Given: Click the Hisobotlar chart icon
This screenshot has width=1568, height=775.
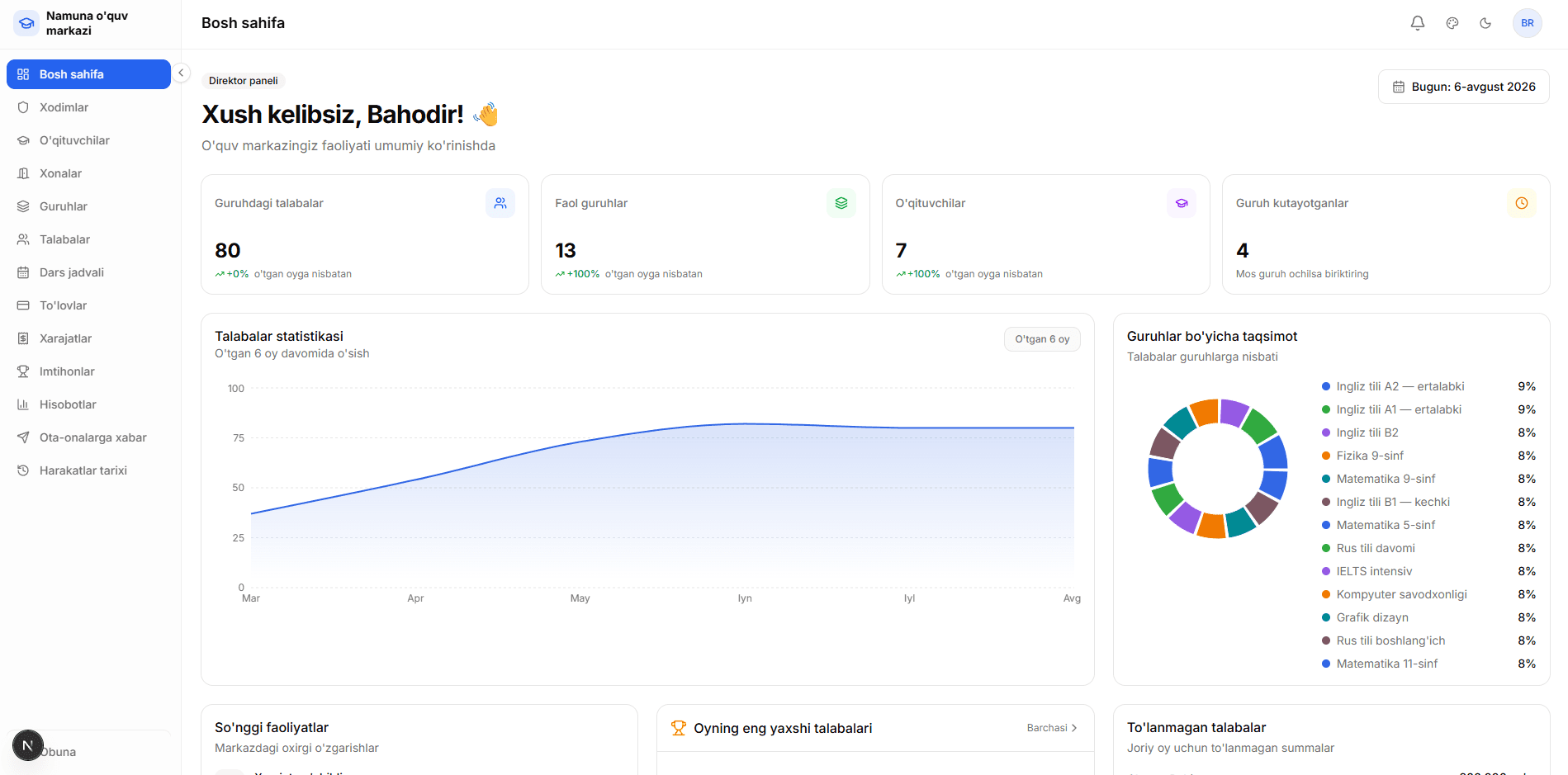Looking at the screenshot, I should [x=23, y=404].
